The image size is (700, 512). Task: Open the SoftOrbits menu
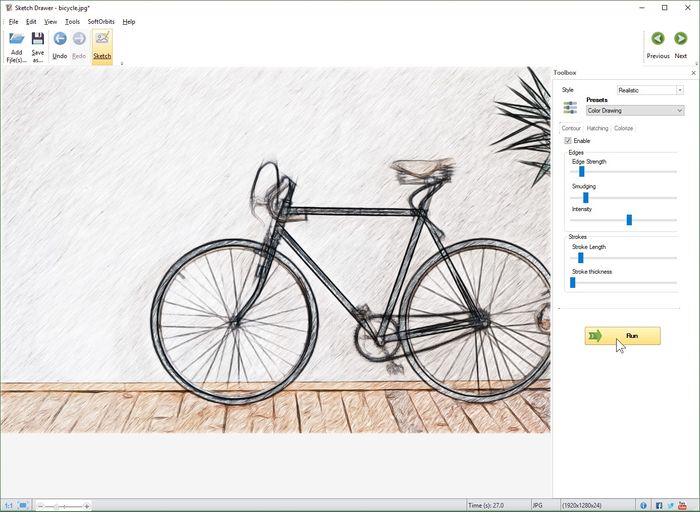(x=101, y=21)
